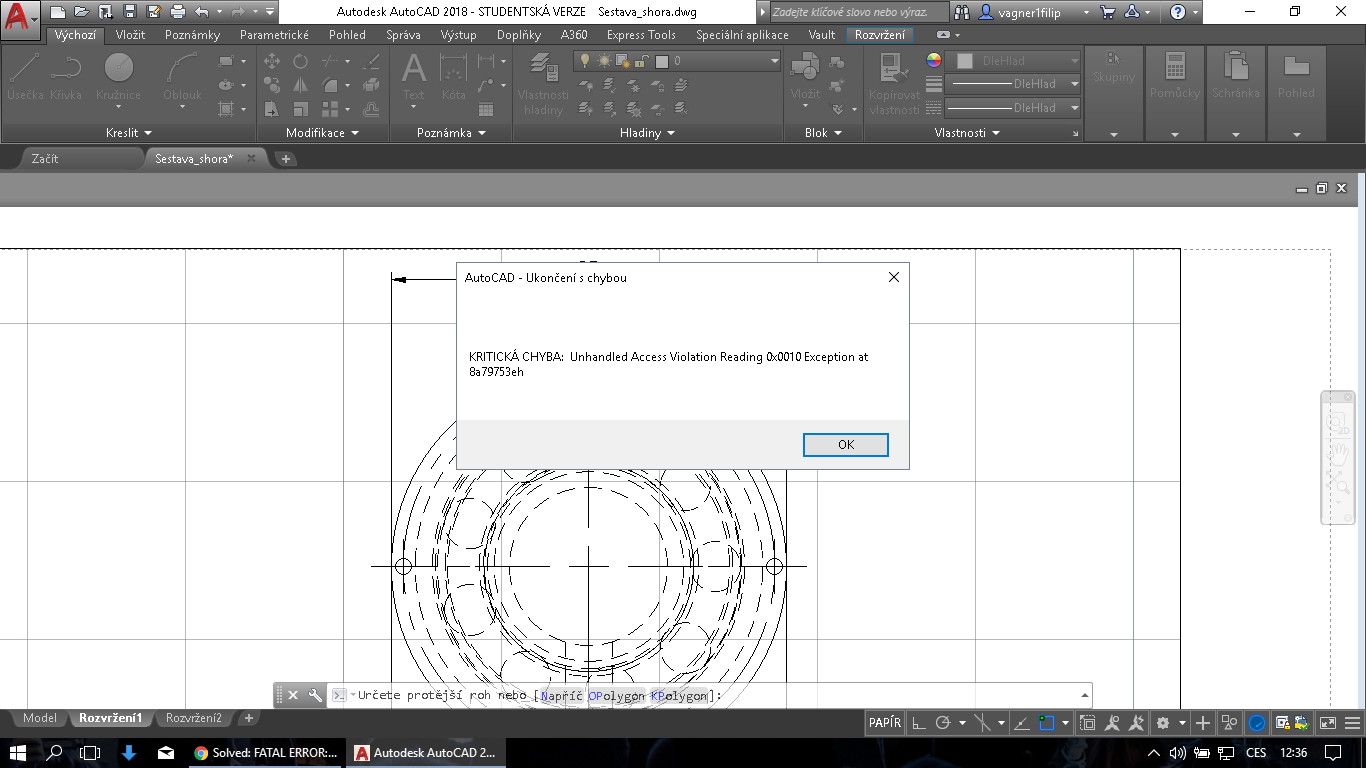
Task: Expand the Modifikace panel dropdown
Action: pos(322,133)
